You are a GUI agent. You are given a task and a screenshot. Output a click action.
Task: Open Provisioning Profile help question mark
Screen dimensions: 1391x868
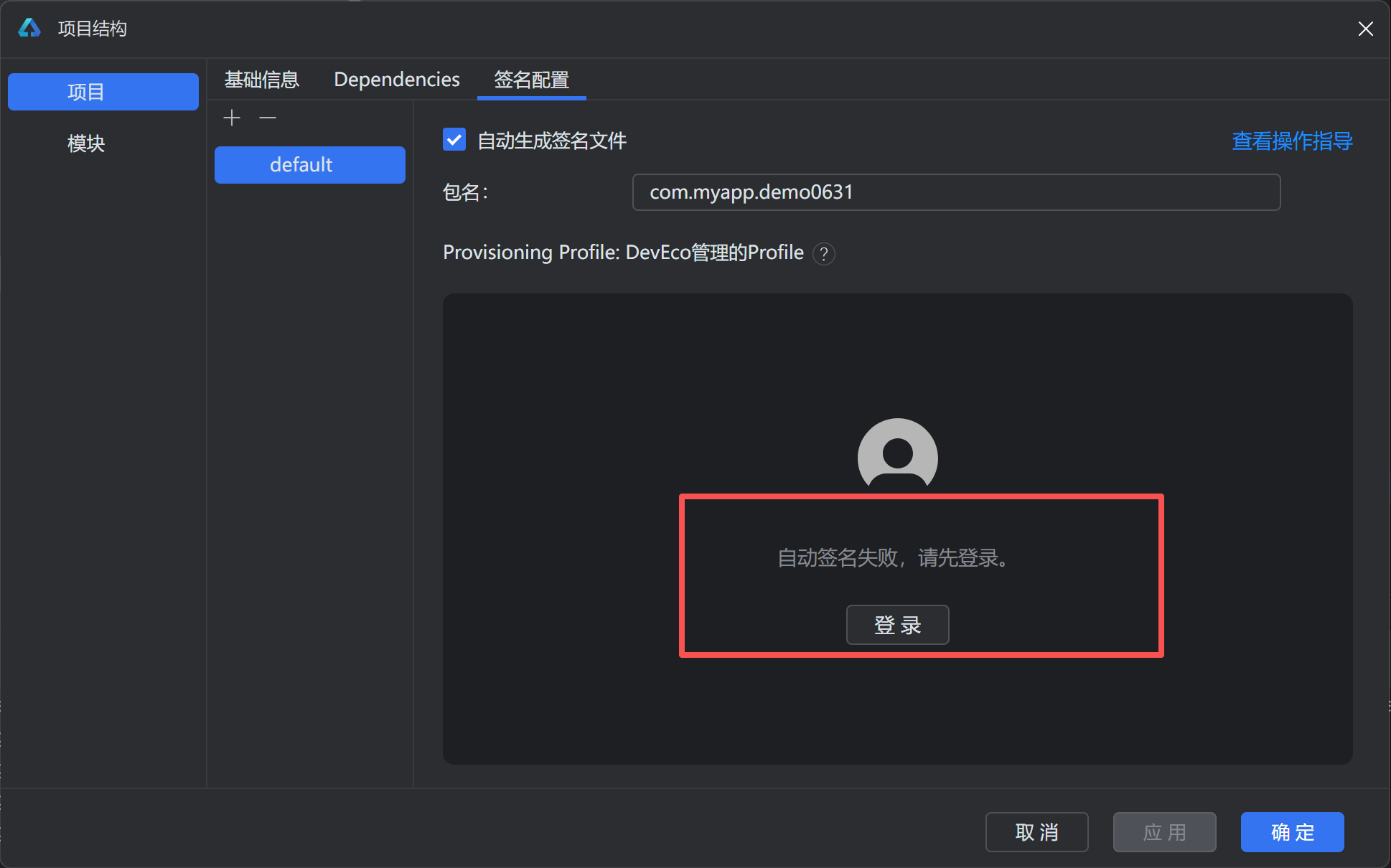pos(824,254)
